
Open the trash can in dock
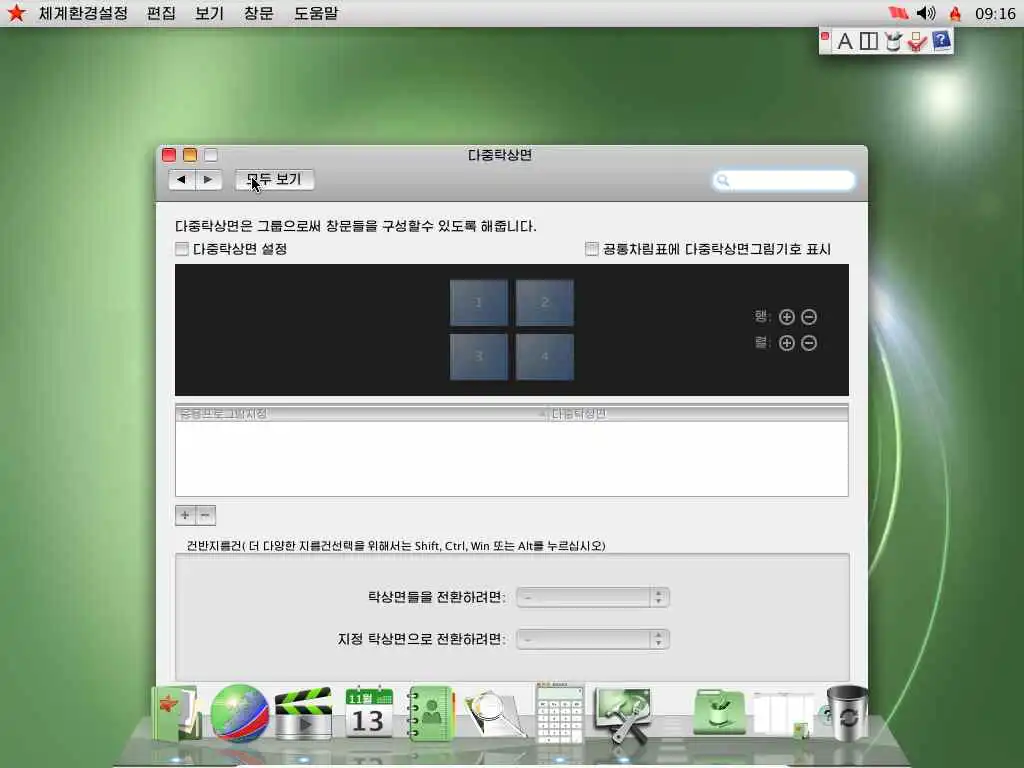click(x=847, y=713)
